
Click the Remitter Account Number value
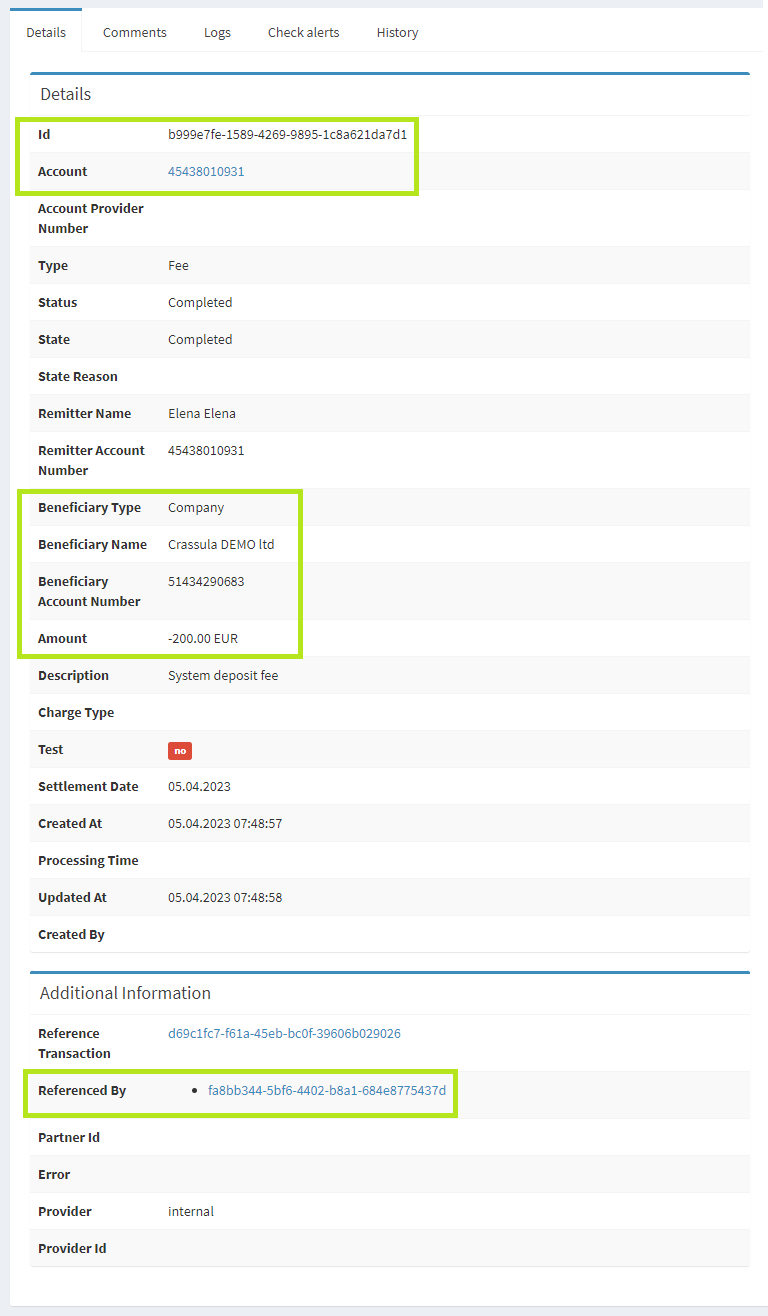click(206, 450)
